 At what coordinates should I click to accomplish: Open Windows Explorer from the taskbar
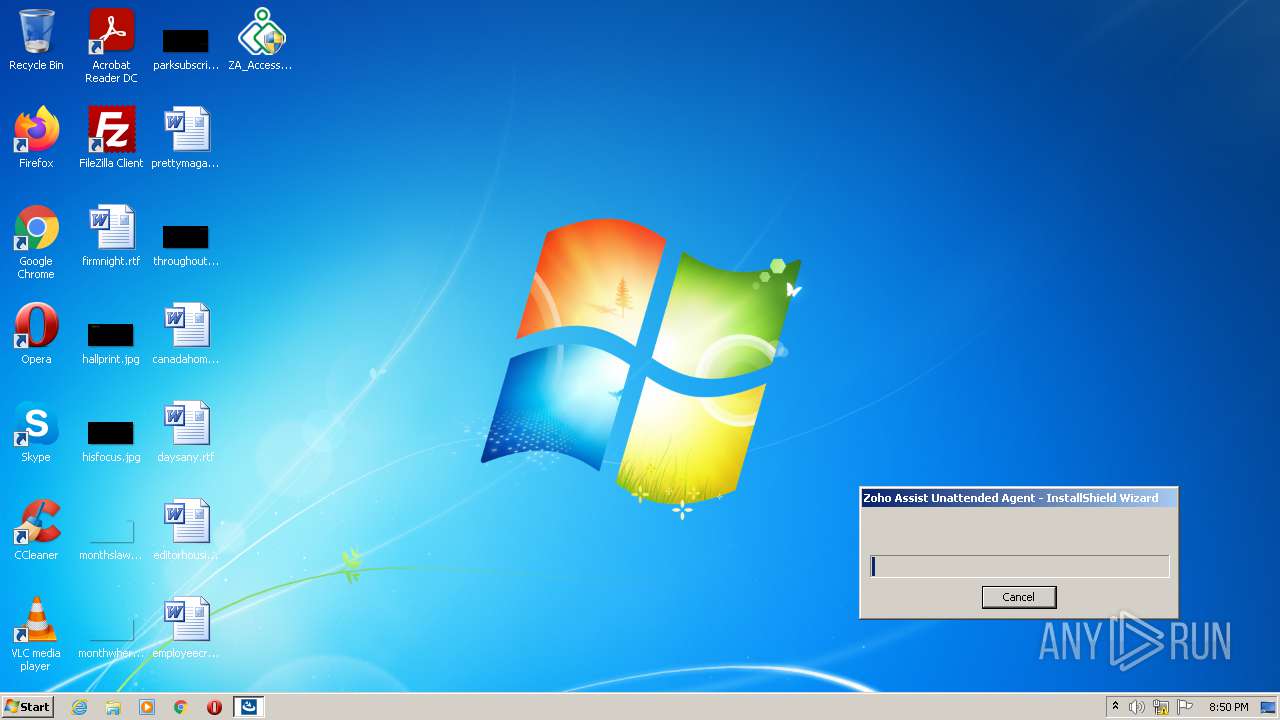pos(113,707)
